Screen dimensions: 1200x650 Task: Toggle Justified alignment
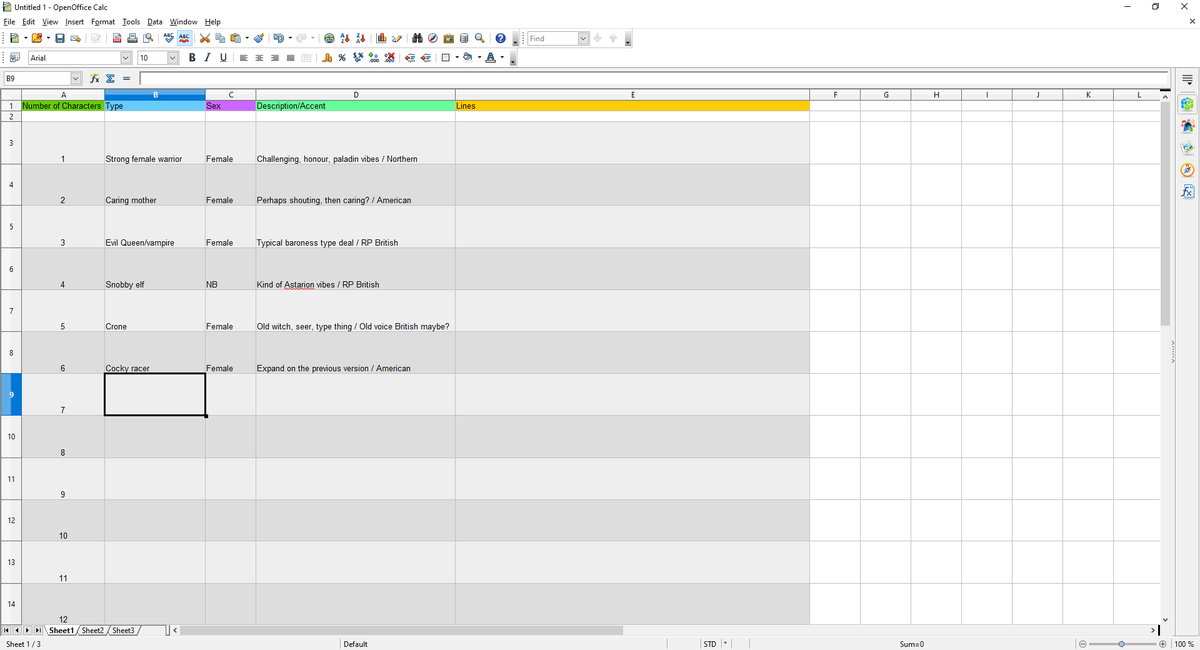pyautogui.click(x=290, y=57)
